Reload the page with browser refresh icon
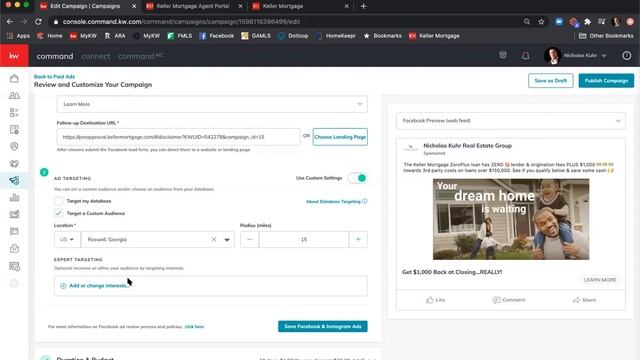640x360 pixels. tap(38, 22)
